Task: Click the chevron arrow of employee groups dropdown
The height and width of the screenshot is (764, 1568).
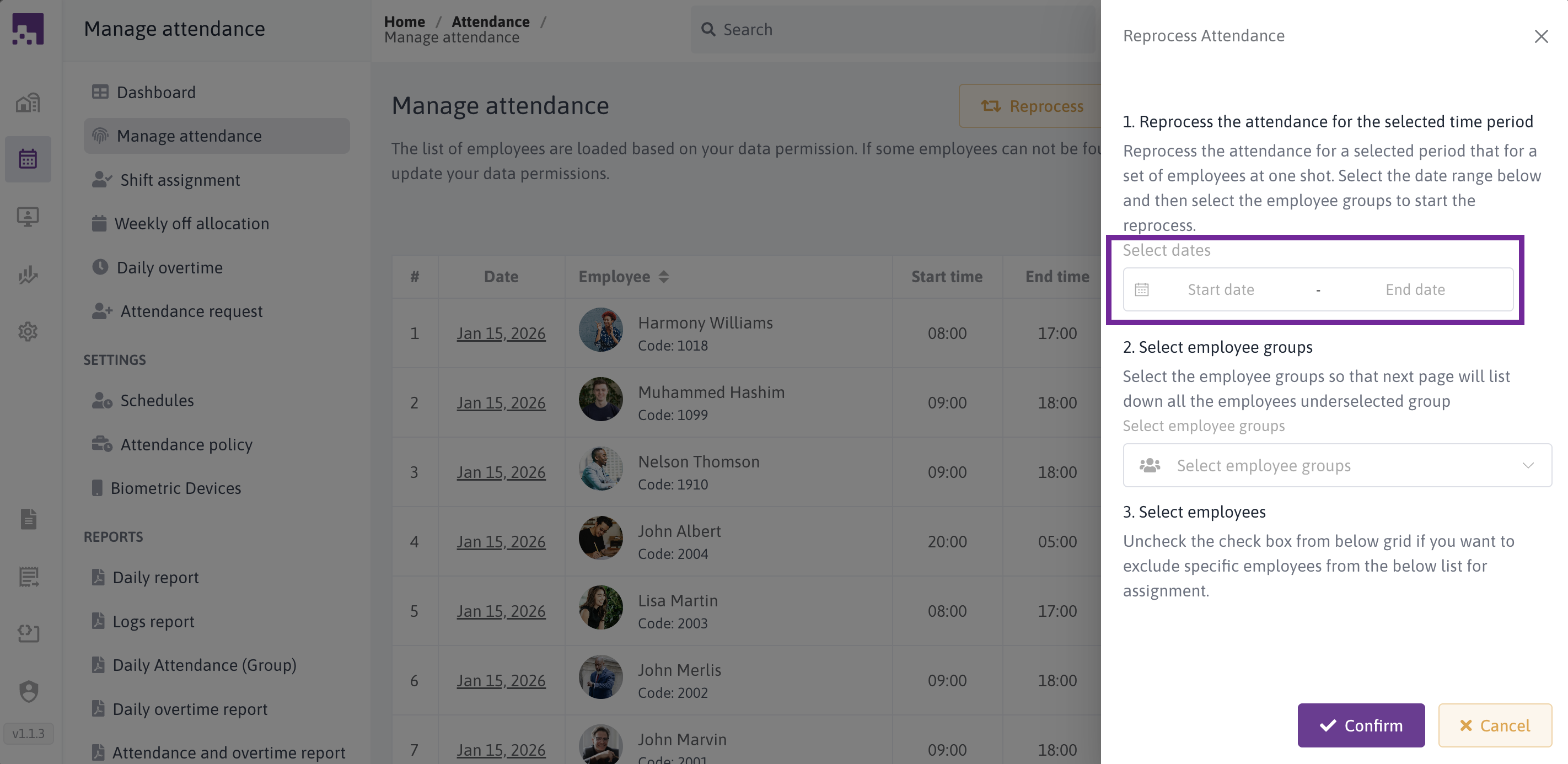Action: (x=1527, y=466)
